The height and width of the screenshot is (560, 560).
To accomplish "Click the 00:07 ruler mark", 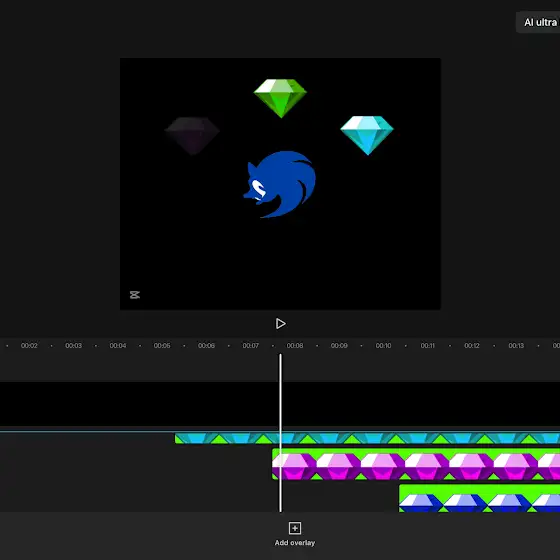I will click(250, 345).
